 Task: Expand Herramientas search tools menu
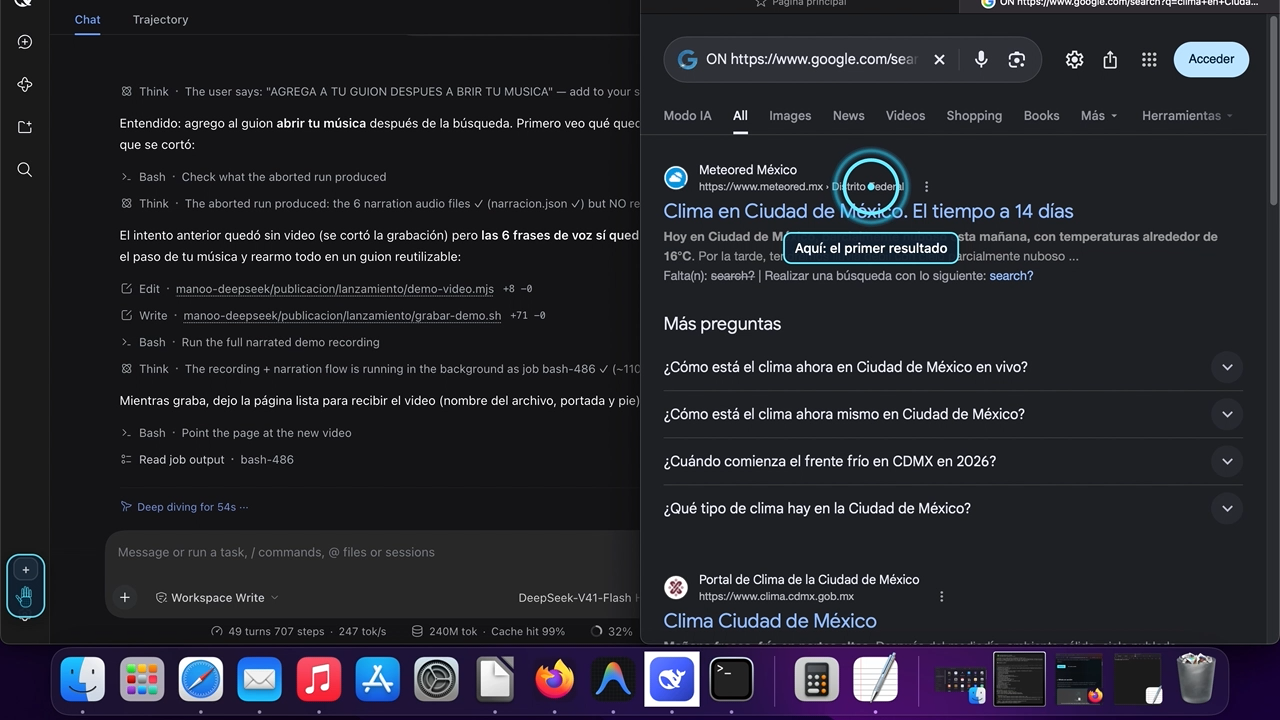(1187, 115)
